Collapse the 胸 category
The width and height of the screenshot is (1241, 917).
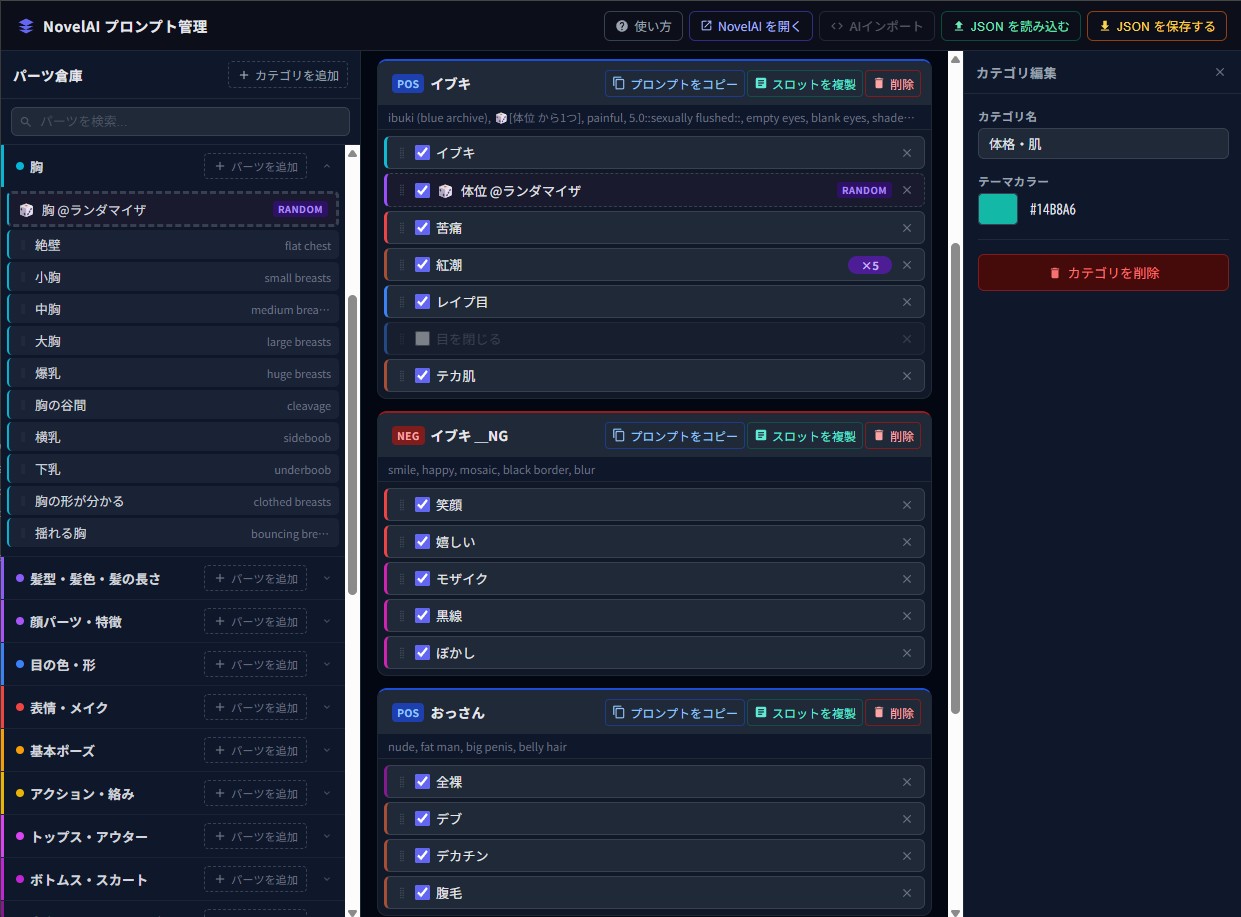(x=326, y=166)
